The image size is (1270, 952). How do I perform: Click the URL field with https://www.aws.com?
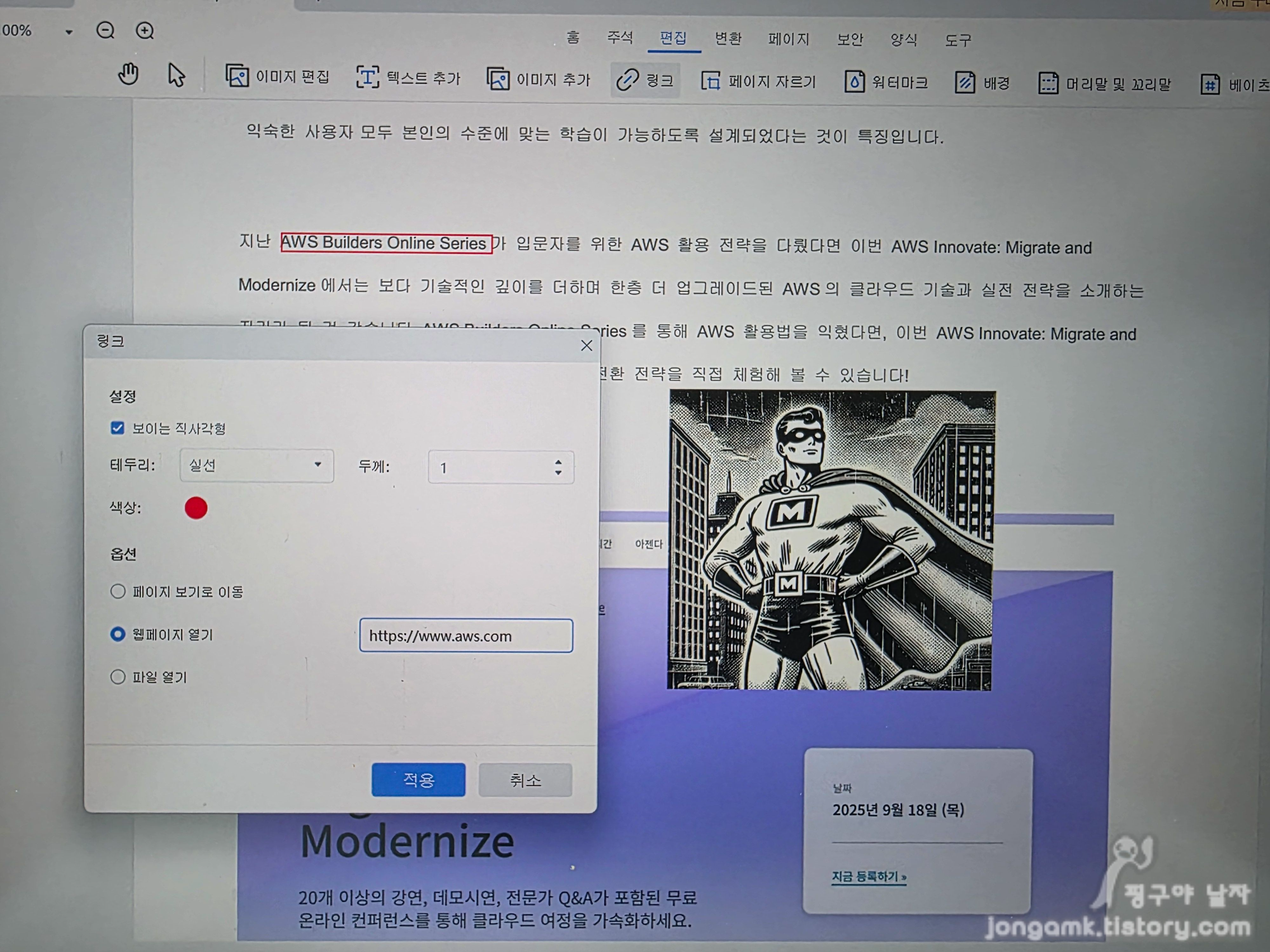466,635
